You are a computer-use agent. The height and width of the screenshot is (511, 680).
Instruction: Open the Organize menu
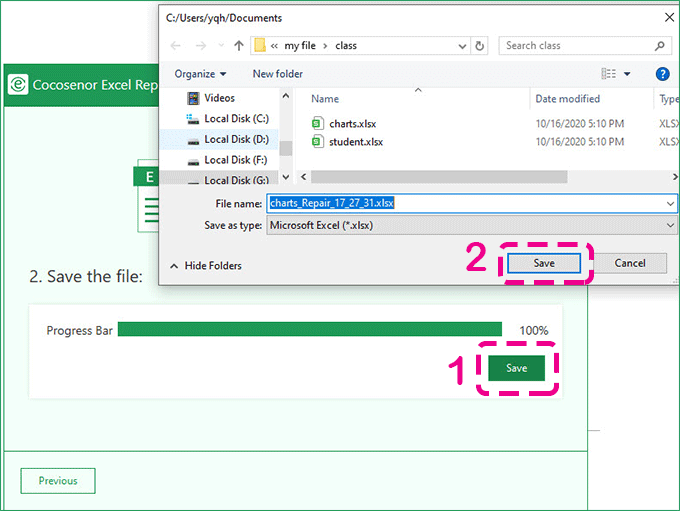pyautogui.click(x=200, y=74)
